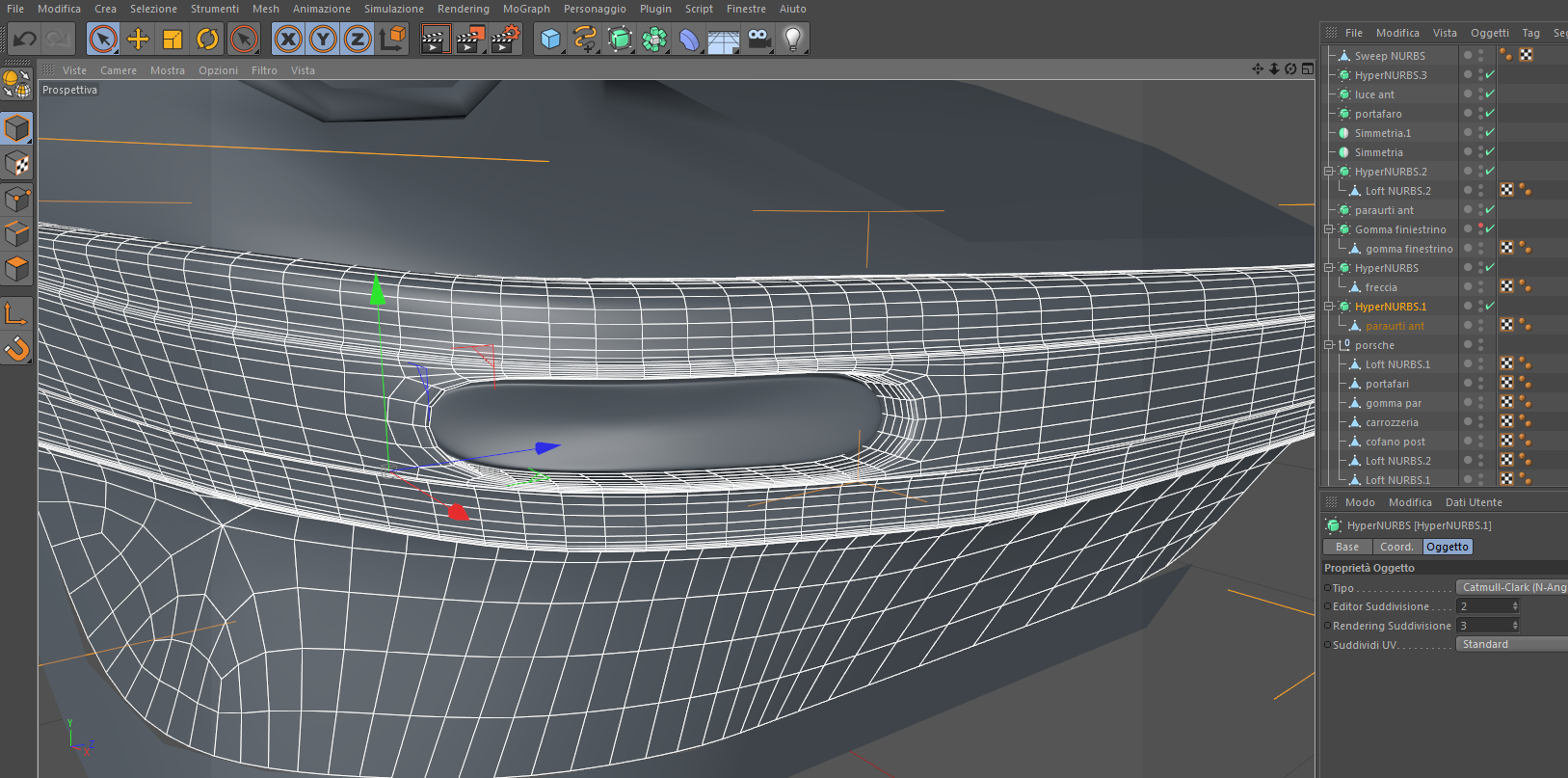Select the Rotate tool
The height and width of the screenshot is (778, 1568).
point(207,39)
